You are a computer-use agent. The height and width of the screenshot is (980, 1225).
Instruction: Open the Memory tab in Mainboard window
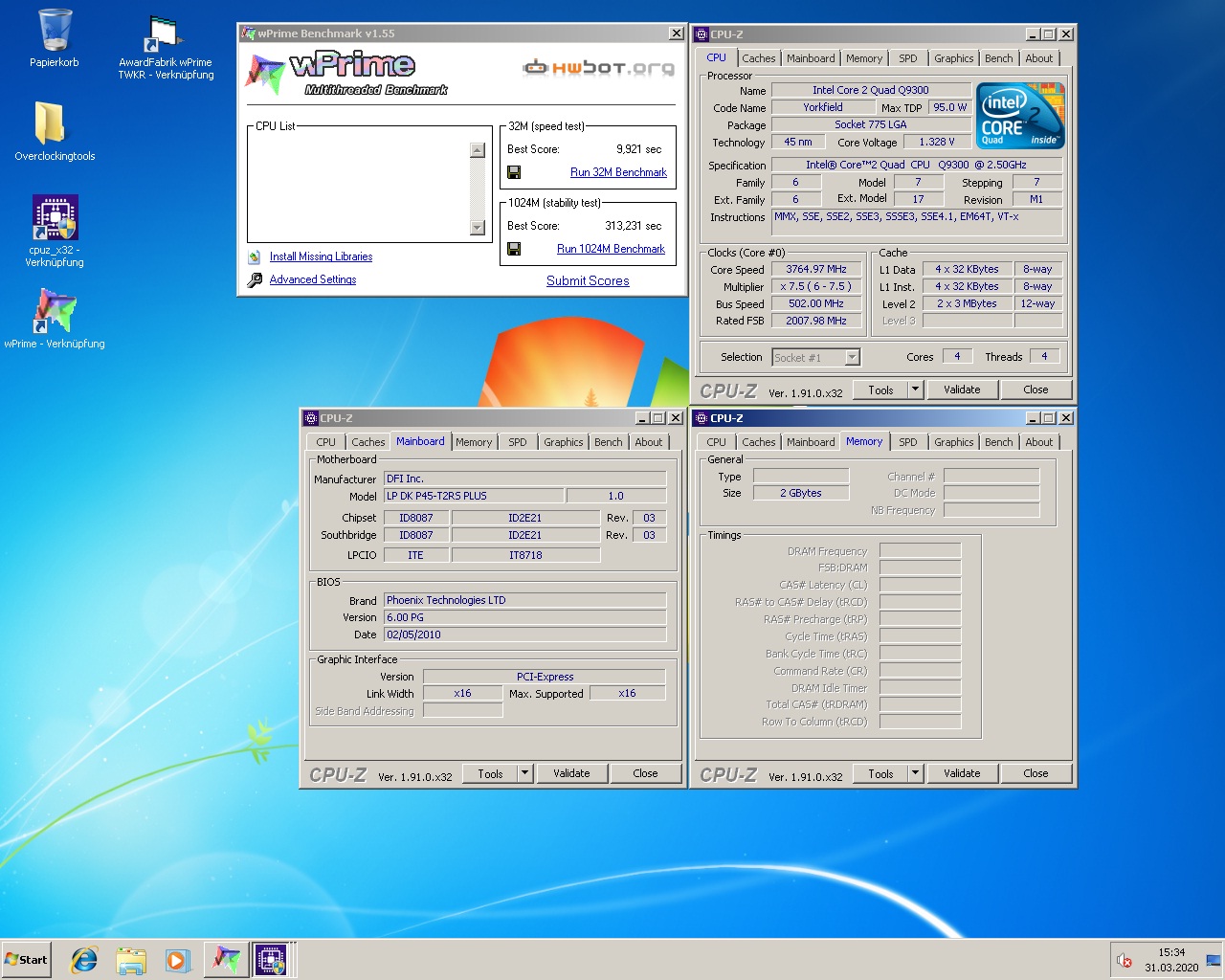click(x=474, y=442)
